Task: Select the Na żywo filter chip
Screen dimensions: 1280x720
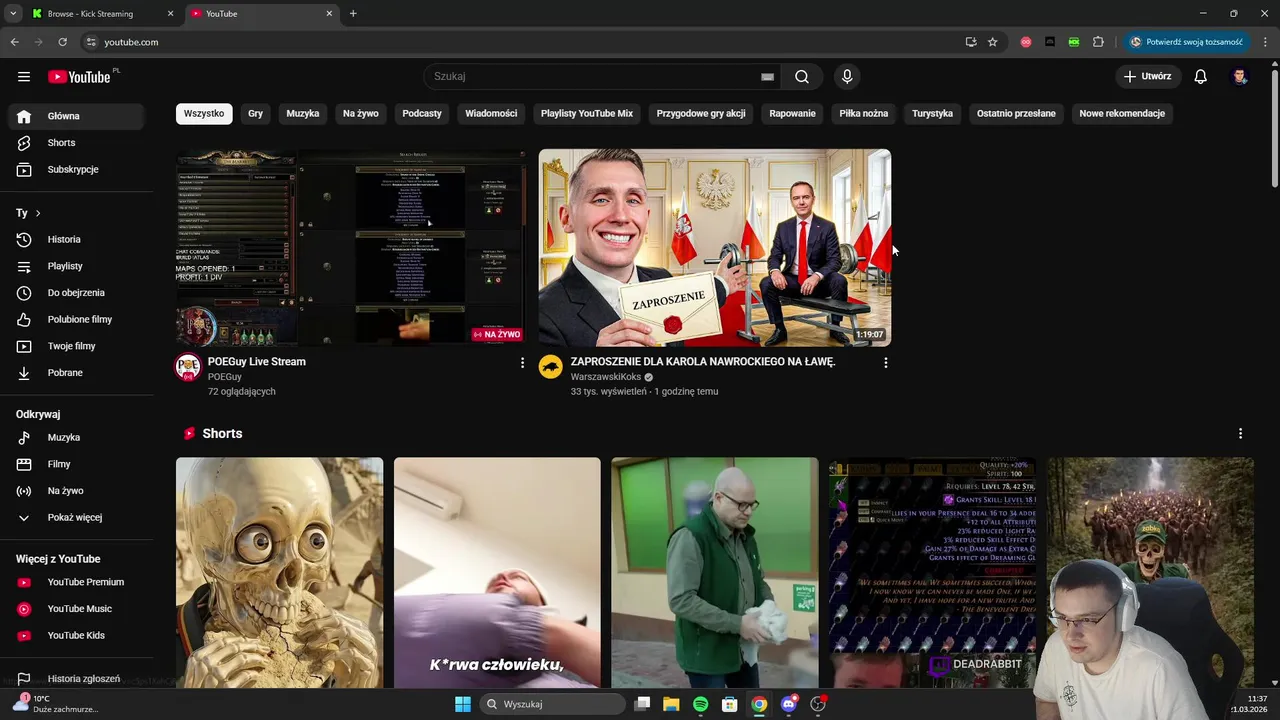Action: click(x=361, y=114)
